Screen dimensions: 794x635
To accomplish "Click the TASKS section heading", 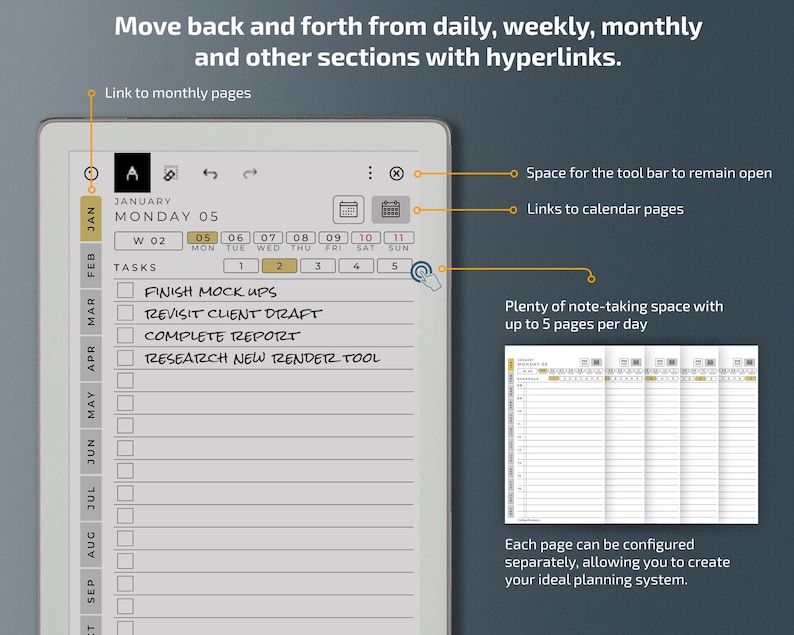I will click(135, 267).
